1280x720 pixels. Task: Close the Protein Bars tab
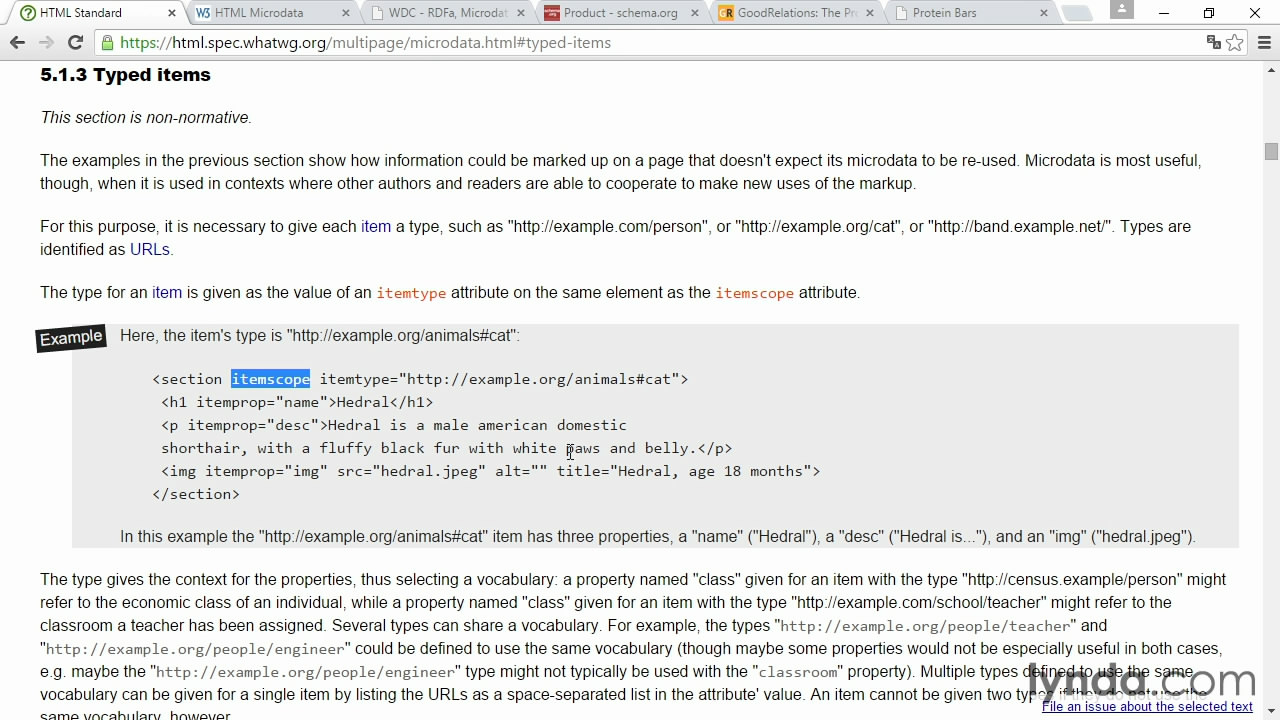click(x=1043, y=13)
